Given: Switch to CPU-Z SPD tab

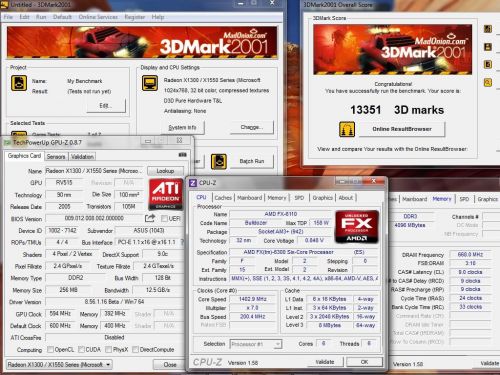Looking at the screenshot, I should click(x=299, y=198).
